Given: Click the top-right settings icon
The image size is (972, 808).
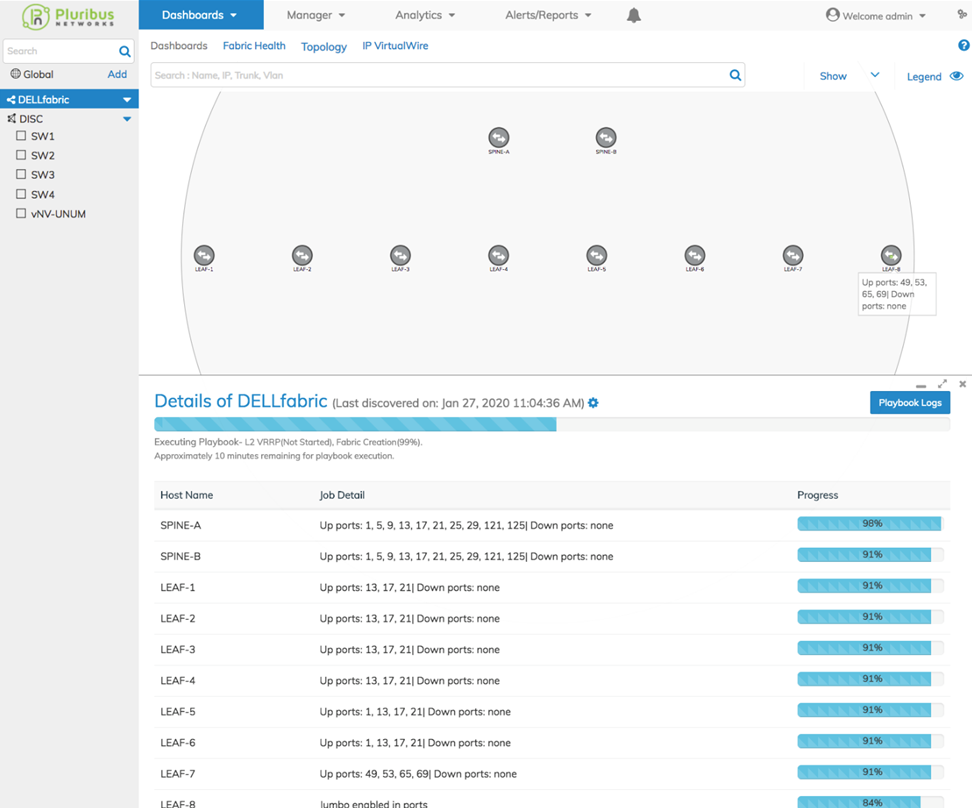Looking at the screenshot, I should coord(962,14).
